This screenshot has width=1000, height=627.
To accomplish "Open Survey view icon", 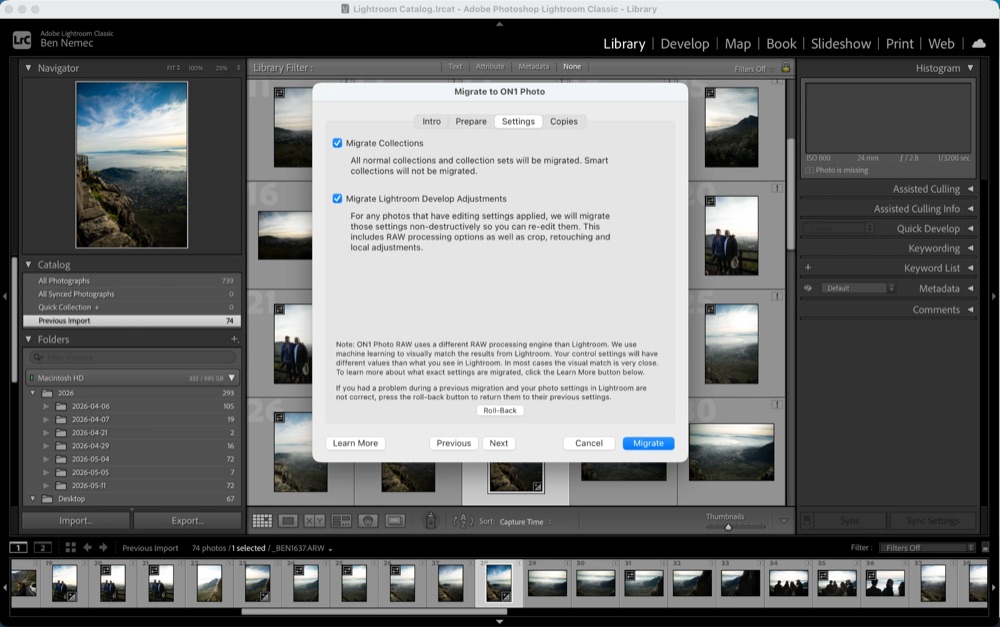I will point(341,521).
